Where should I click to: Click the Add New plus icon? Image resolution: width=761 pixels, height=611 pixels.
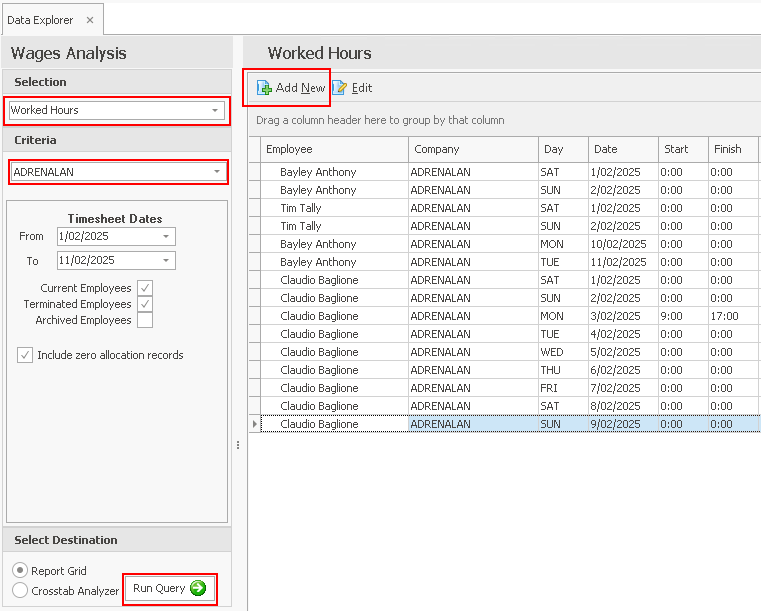click(x=264, y=88)
